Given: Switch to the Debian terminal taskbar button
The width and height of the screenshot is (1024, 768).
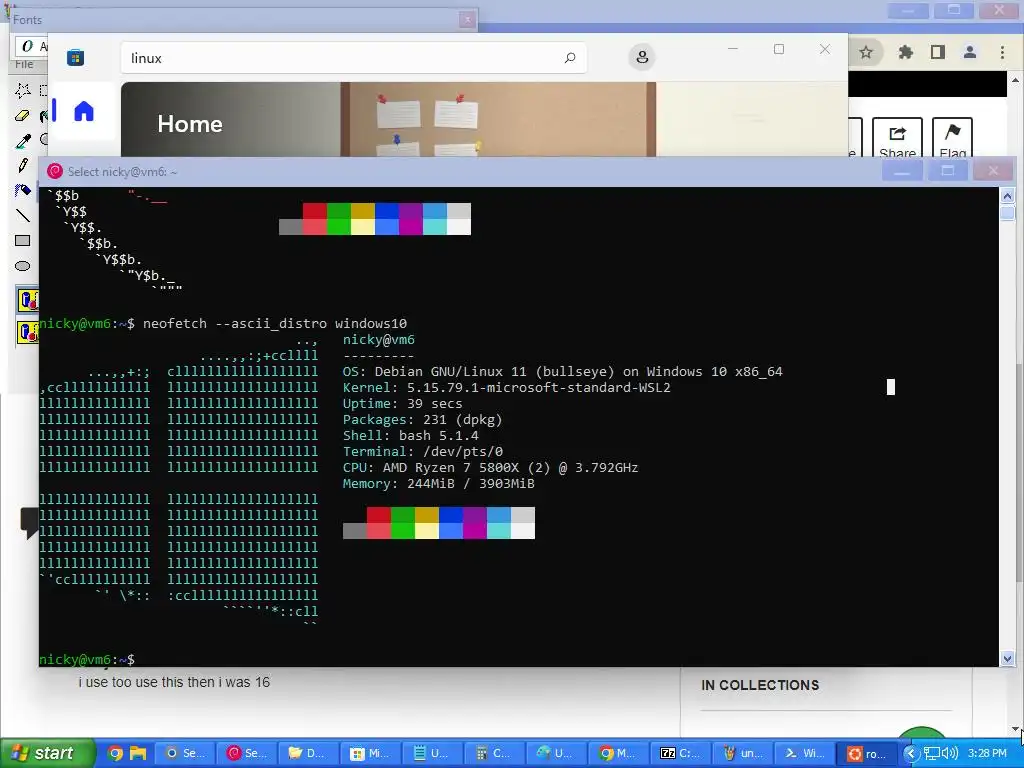Looking at the screenshot, I should tap(246, 753).
